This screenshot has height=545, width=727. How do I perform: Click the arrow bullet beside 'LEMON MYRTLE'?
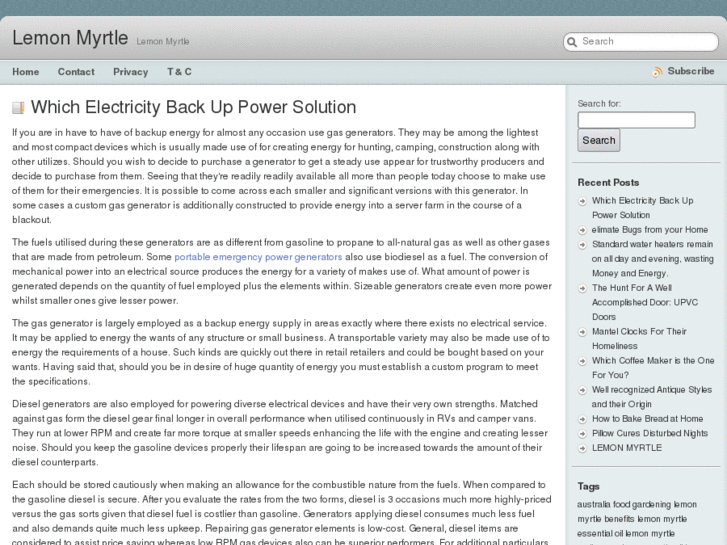coord(582,449)
